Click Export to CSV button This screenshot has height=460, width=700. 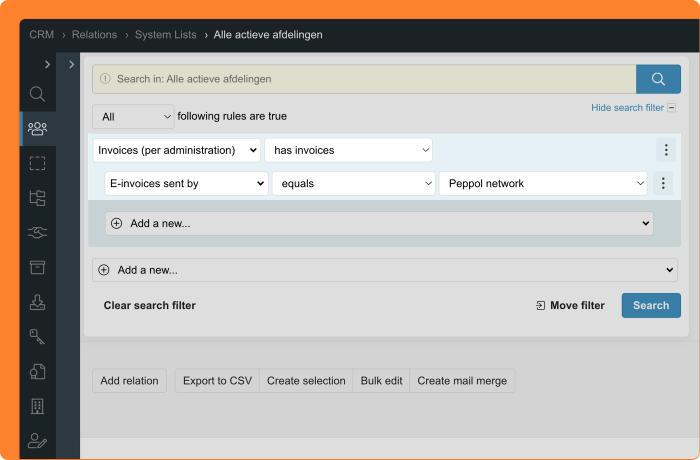point(217,381)
